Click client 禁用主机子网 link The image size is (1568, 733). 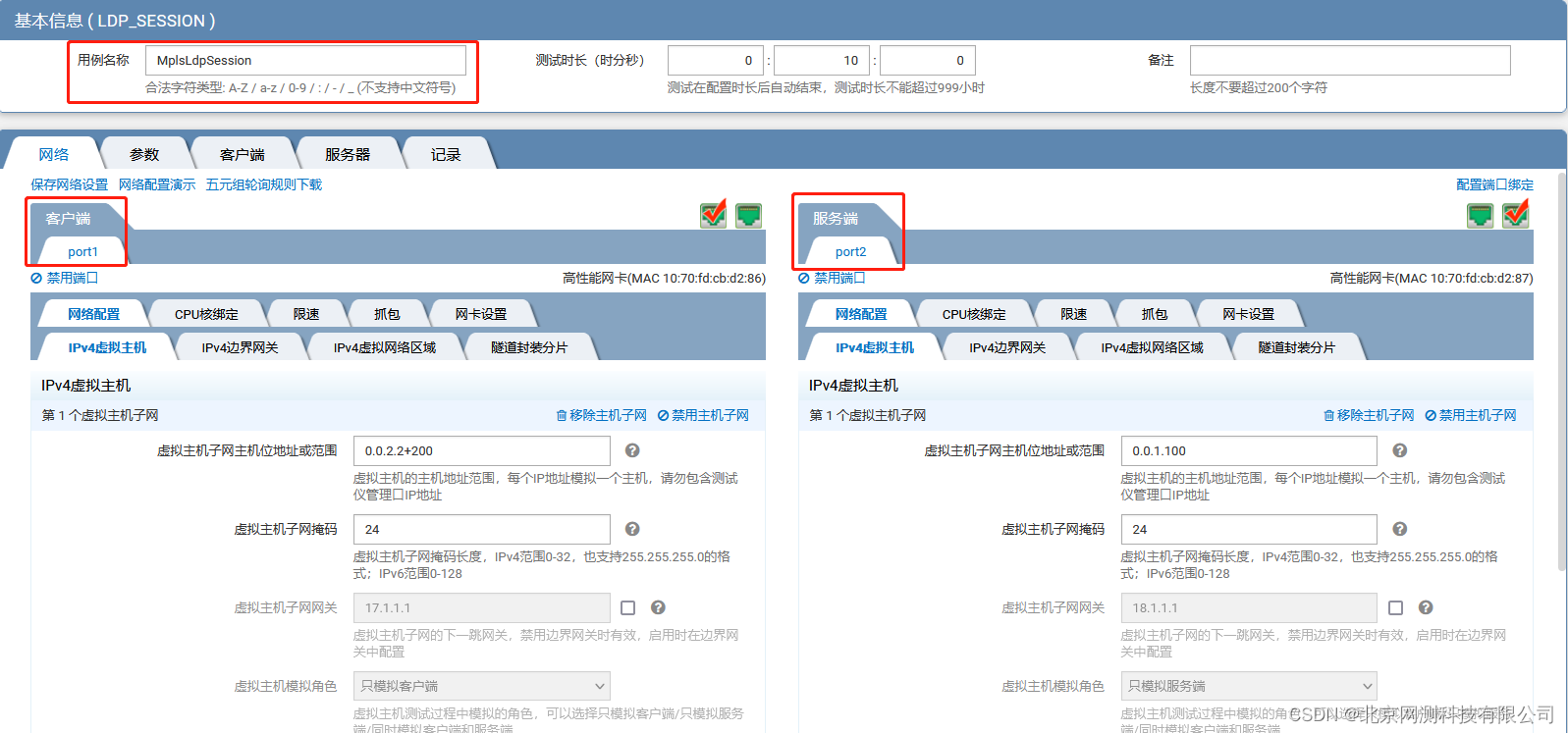pos(703,415)
